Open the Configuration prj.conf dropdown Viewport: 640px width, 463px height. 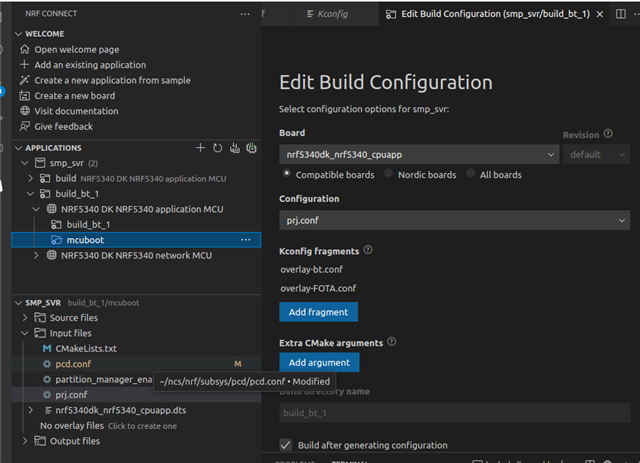(455, 220)
